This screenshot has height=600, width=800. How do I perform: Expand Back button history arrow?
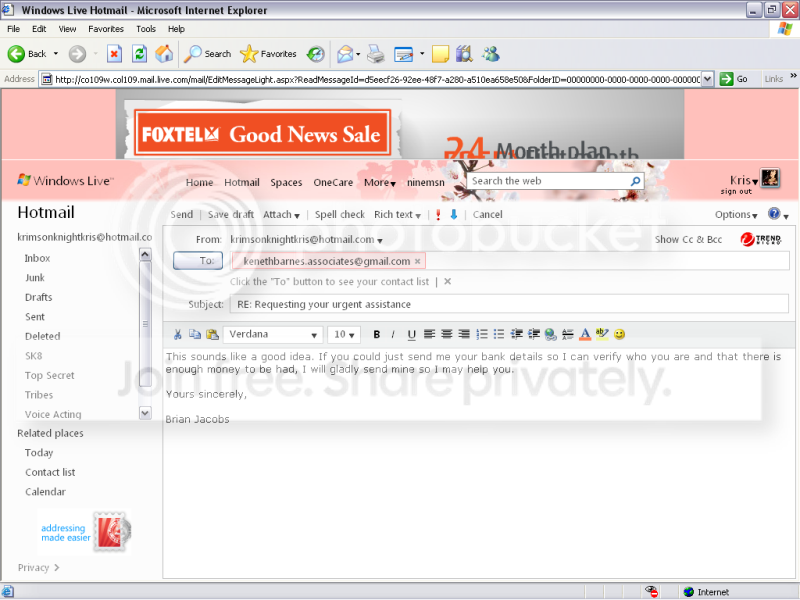pyautogui.click(x=56, y=54)
